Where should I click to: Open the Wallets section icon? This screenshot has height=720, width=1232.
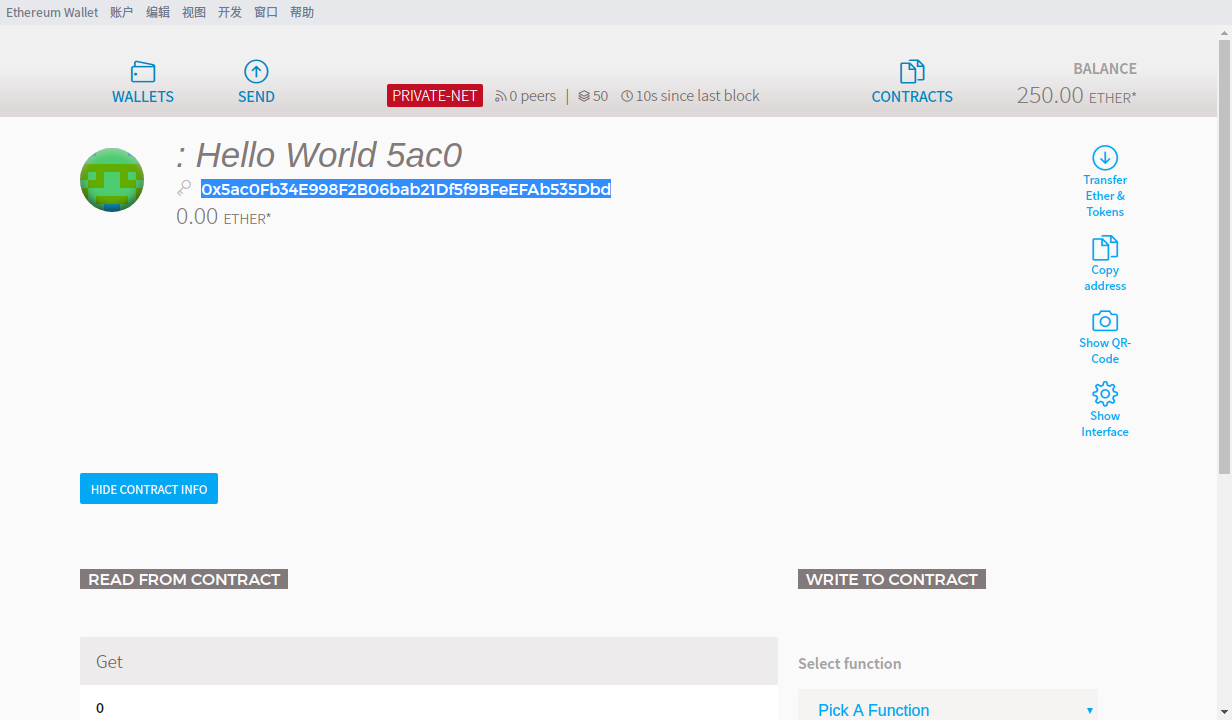143,72
